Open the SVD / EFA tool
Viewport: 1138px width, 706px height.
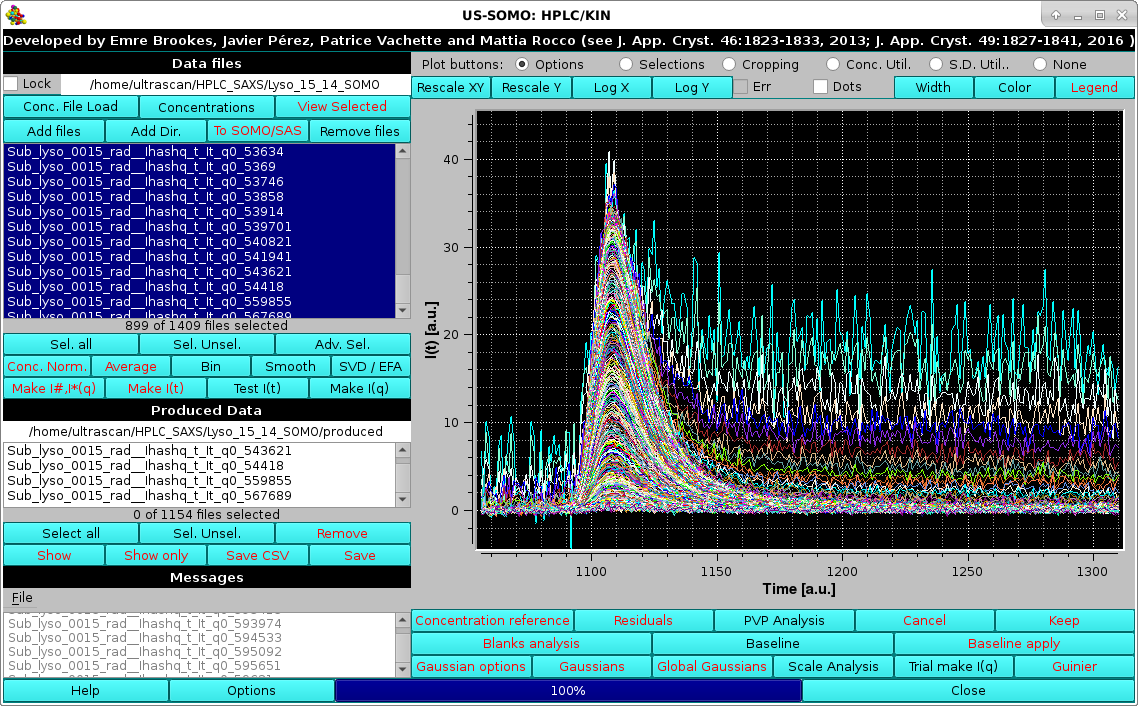369,366
